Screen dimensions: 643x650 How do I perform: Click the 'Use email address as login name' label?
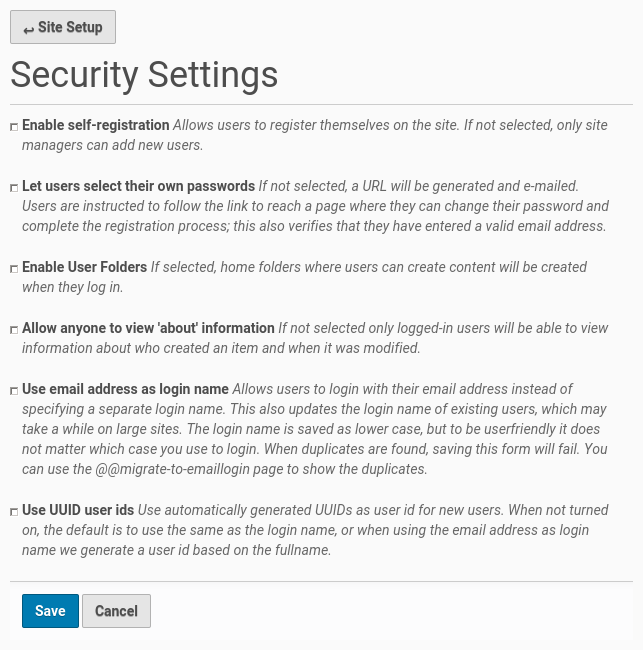[x=125, y=389]
